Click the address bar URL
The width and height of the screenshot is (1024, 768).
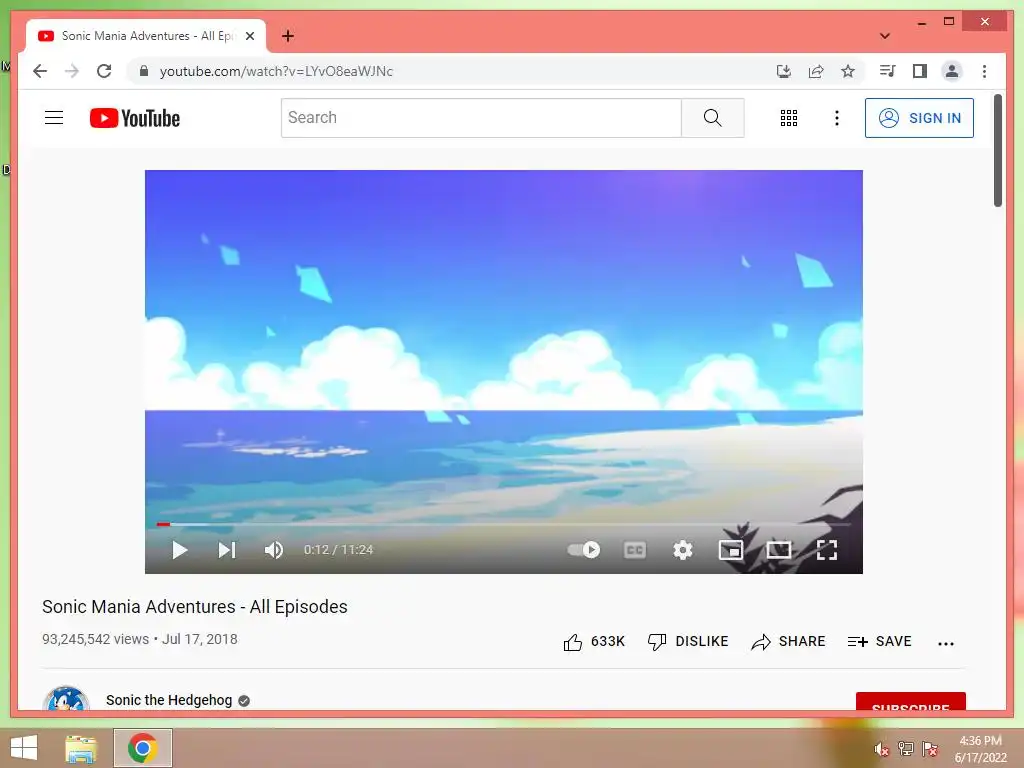pos(276,71)
